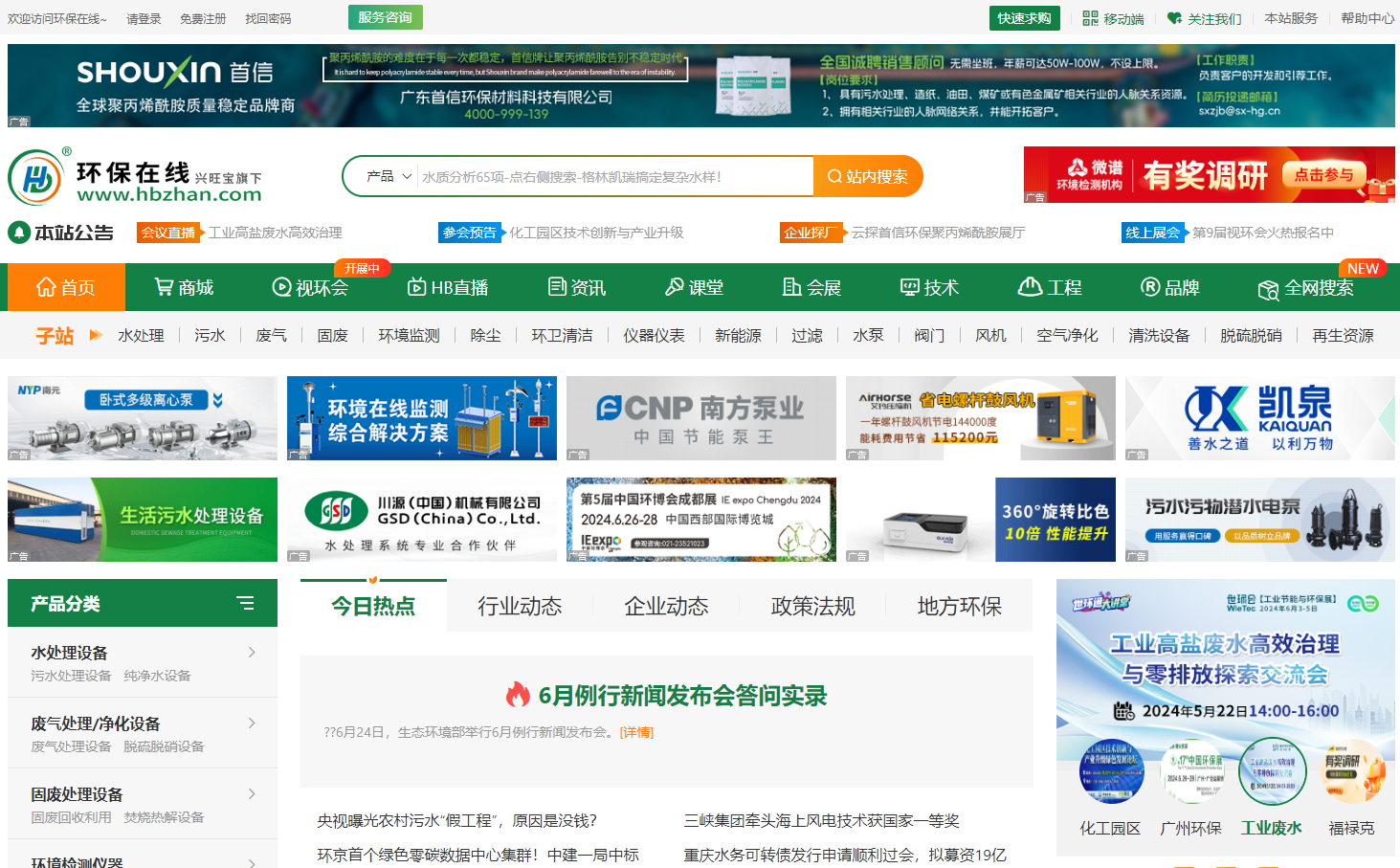This screenshot has width=1400, height=868.
Task: Expand 废气处理/净化设备 category arrow
Action: click(252, 723)
